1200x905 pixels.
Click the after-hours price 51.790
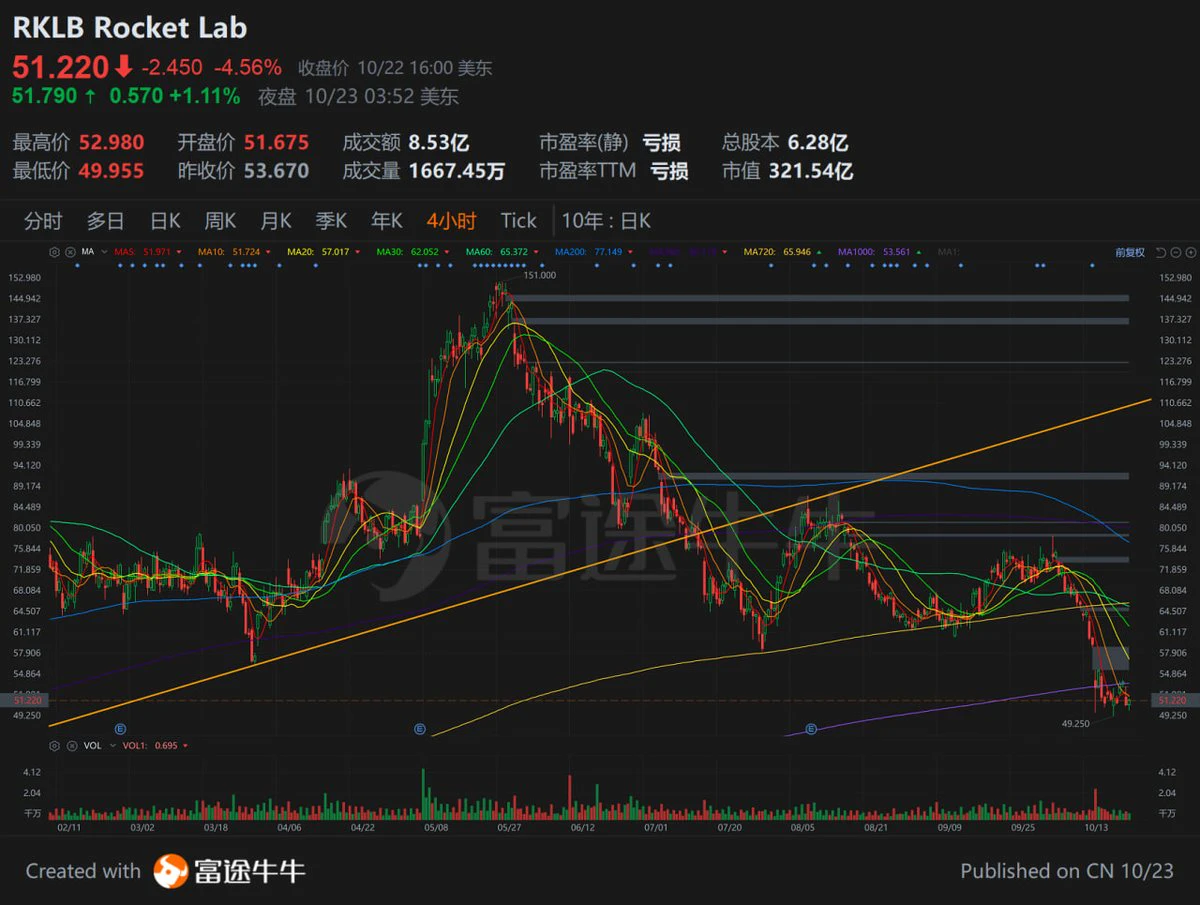point(45,96)
